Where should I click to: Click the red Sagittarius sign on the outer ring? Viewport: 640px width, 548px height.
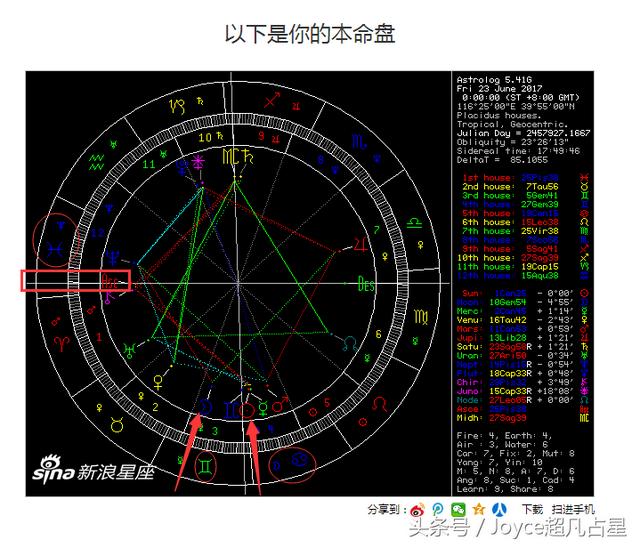pos(272,99)
